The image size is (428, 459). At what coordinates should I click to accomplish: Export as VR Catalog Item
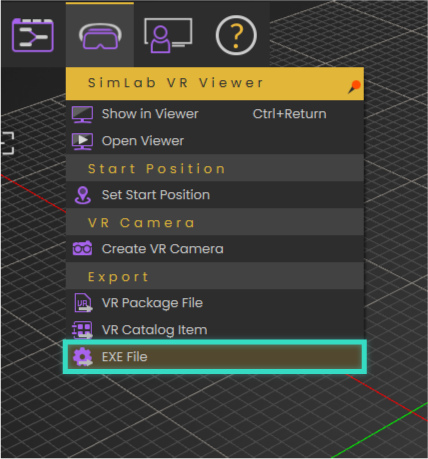point(215,330)
